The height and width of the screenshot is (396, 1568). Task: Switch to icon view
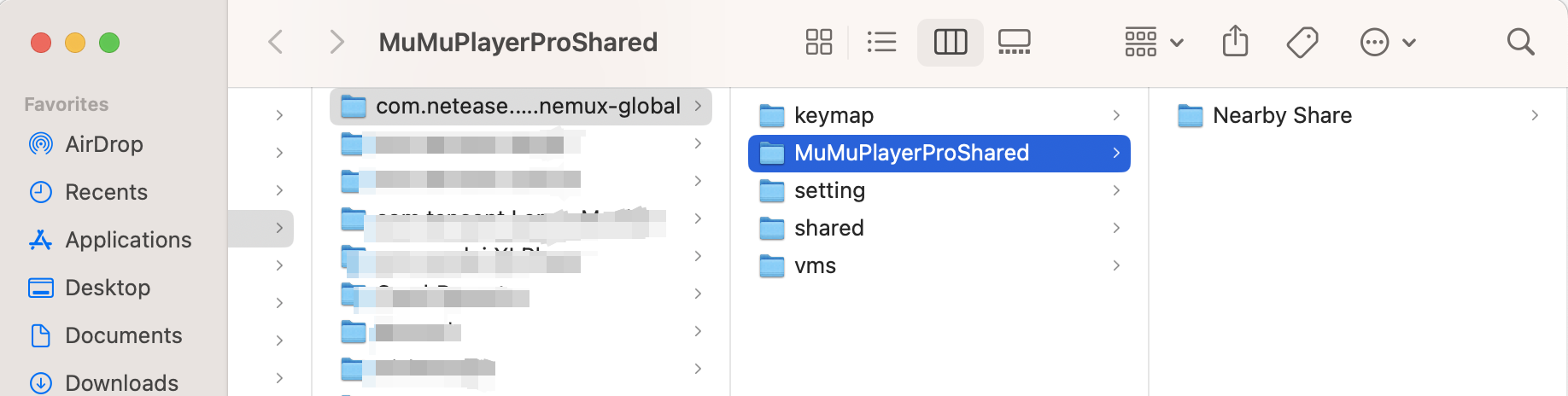click(819, 42)
